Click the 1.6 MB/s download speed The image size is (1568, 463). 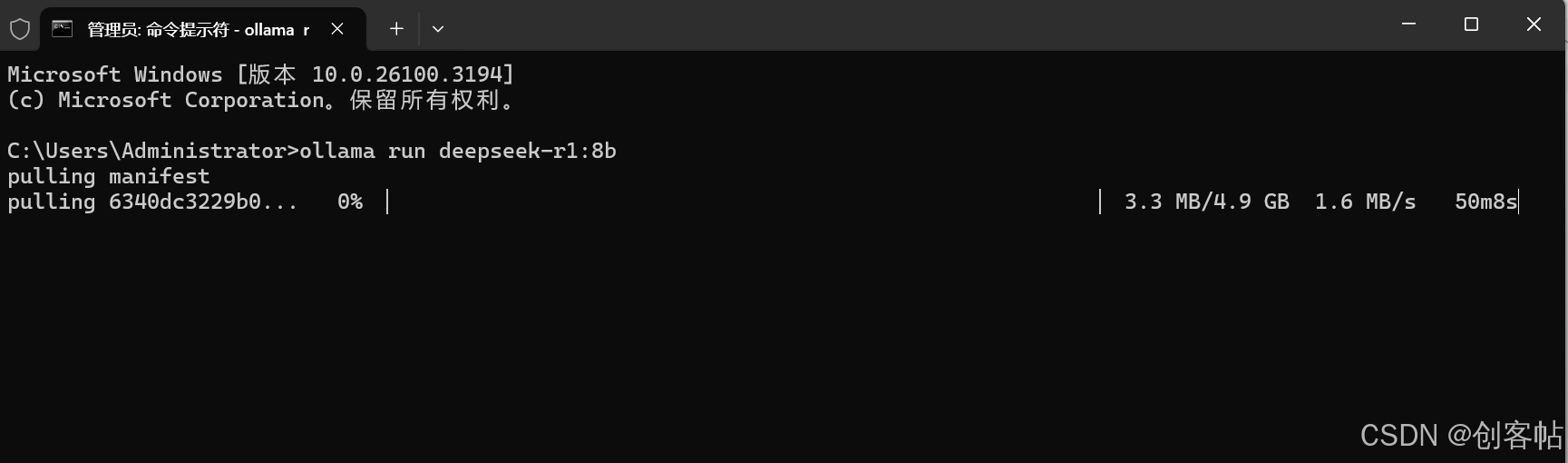pos(1365,202)
